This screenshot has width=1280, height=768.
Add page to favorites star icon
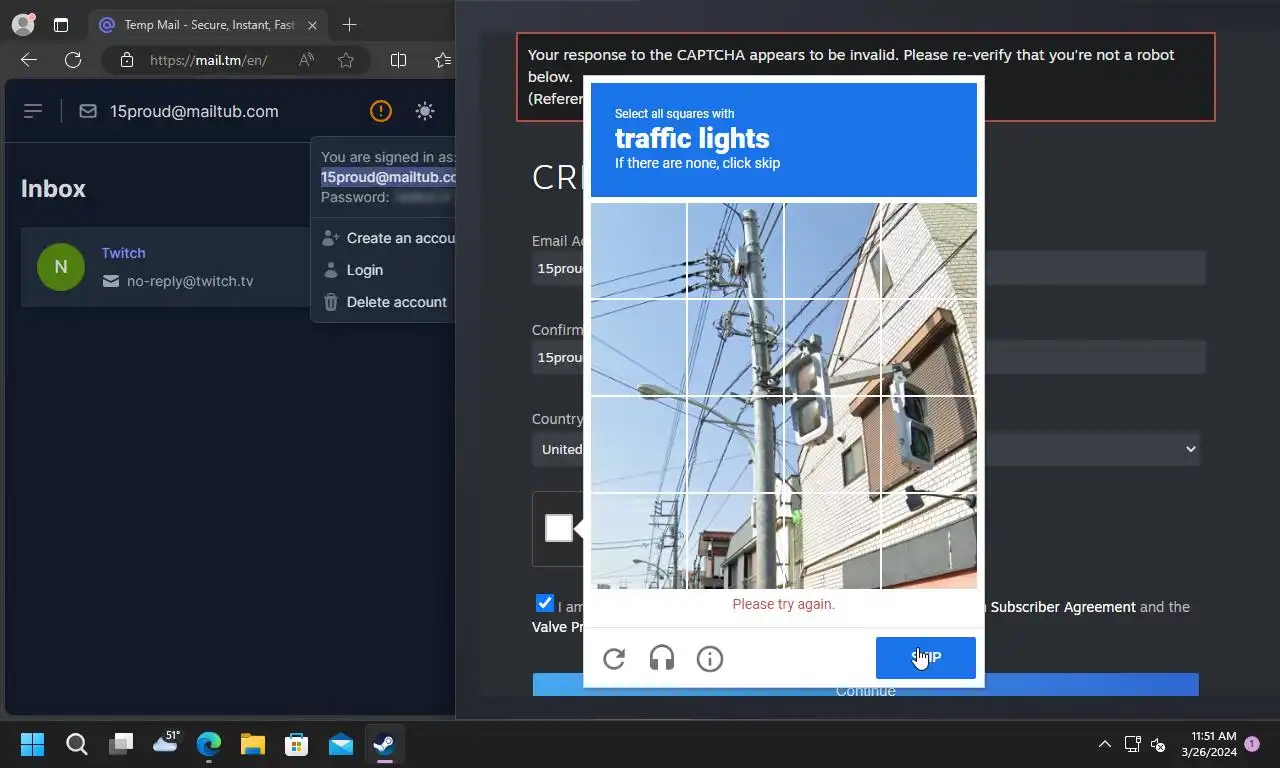pyautogui.click(x=346, y=60)
